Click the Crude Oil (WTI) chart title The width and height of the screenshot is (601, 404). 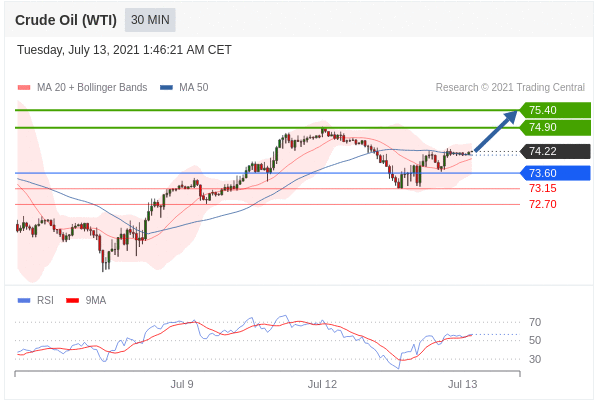click(66, 19)
